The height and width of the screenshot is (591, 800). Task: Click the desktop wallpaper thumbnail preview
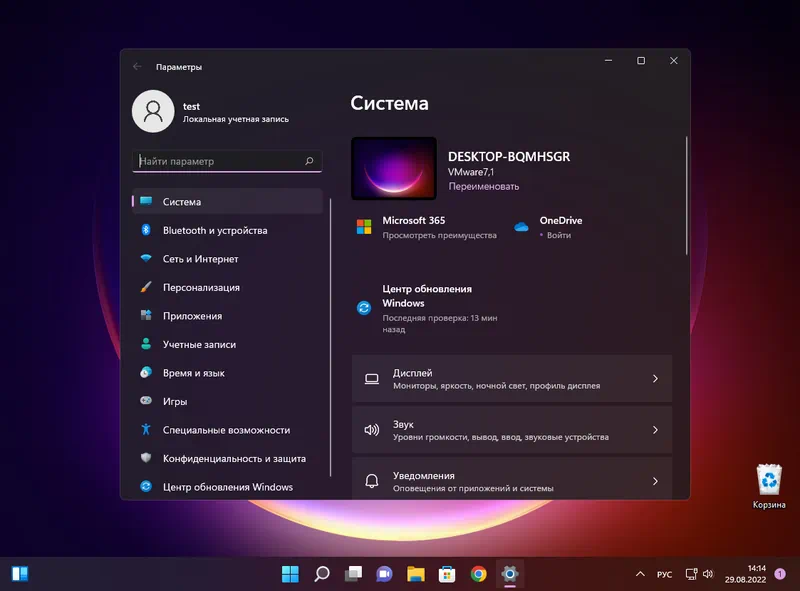point(394,168)
